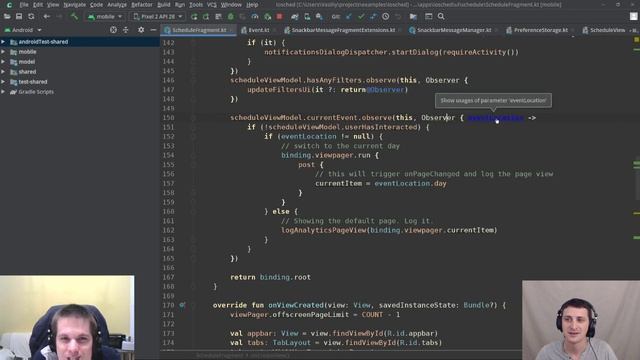Click the Search Everywhere magnifier icon
Screen dimensions: 640x360
click(441, 17)
